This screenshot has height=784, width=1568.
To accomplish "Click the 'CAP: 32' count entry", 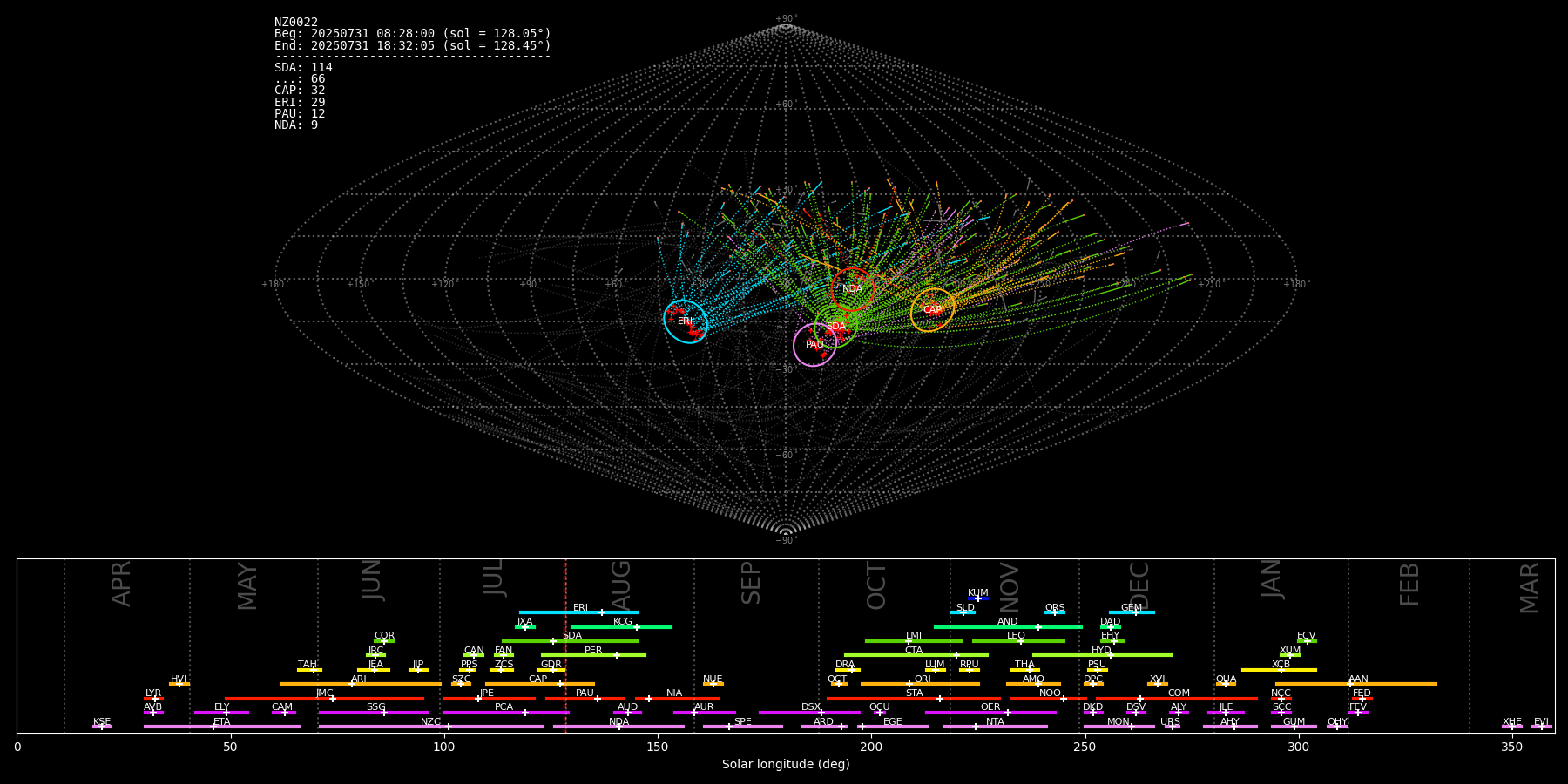I will click(x=300, y=91).
